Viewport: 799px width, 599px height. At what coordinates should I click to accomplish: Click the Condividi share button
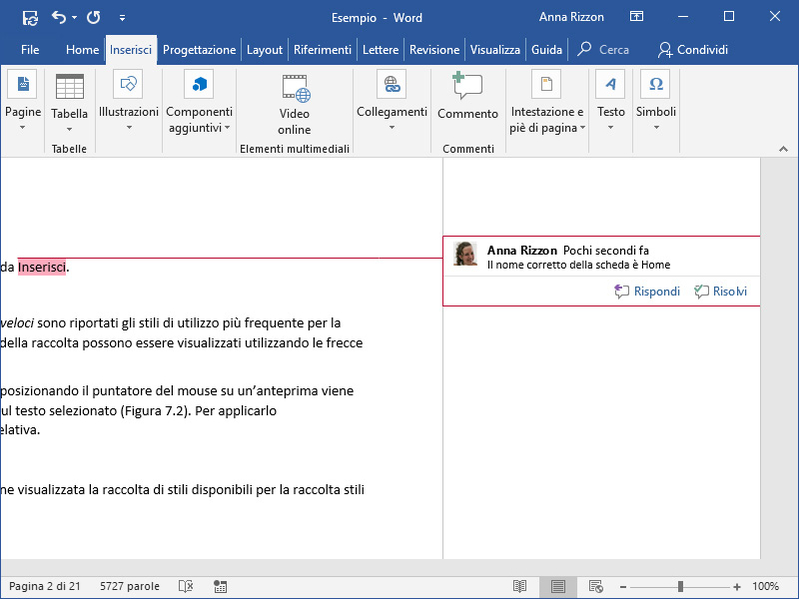pos(693,50)
